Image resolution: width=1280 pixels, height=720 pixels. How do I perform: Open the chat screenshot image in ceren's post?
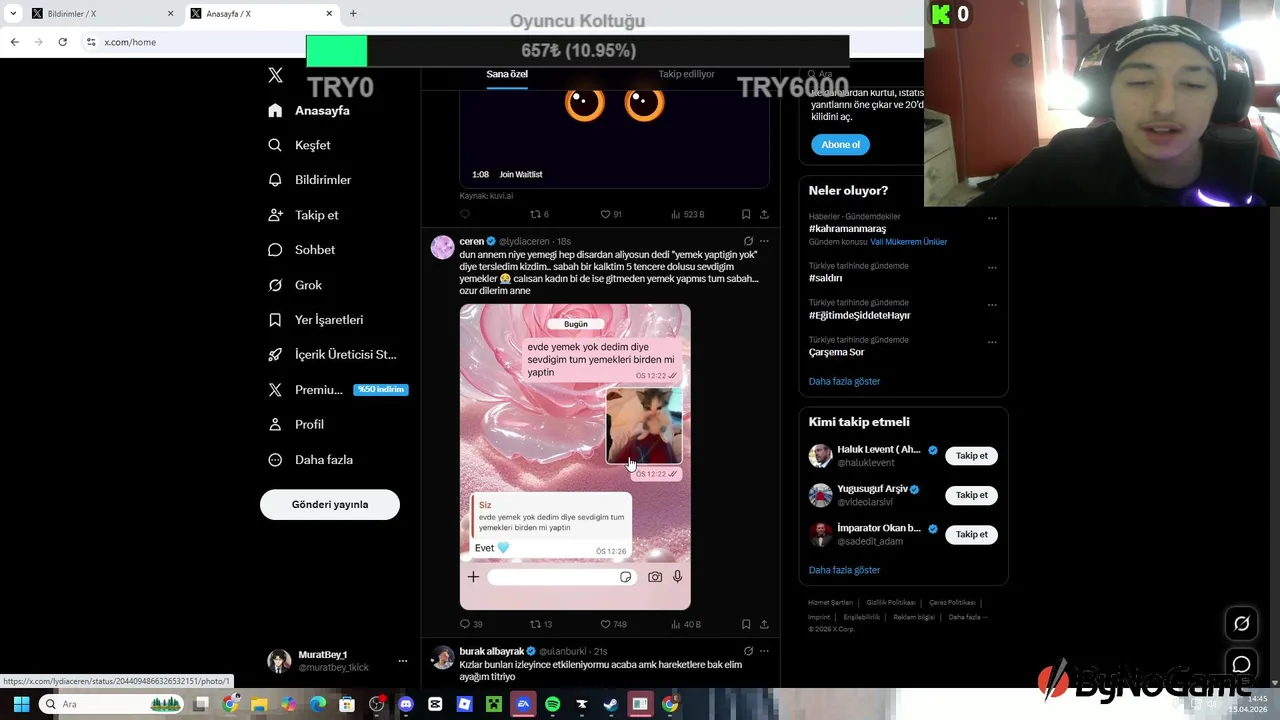pyautogui.click(x=575, y=457)
